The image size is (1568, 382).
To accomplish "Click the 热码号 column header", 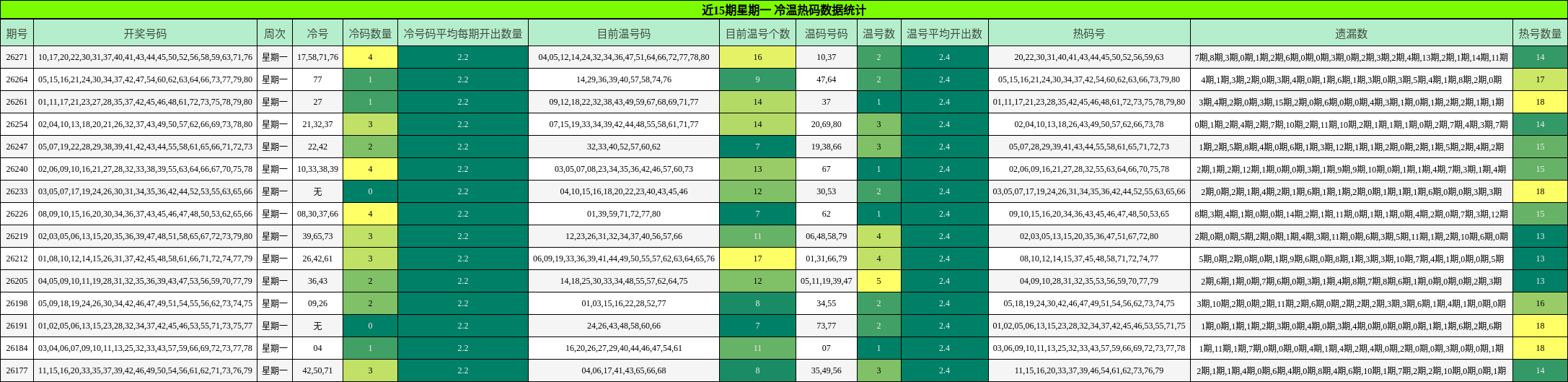I will tap(1089, 33).
